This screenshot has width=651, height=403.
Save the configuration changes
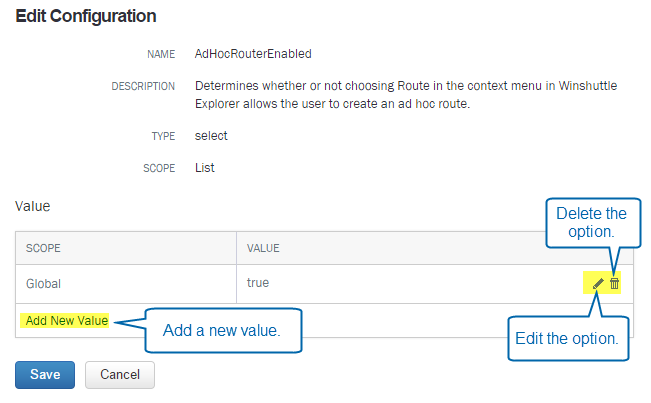click(45, 375)
